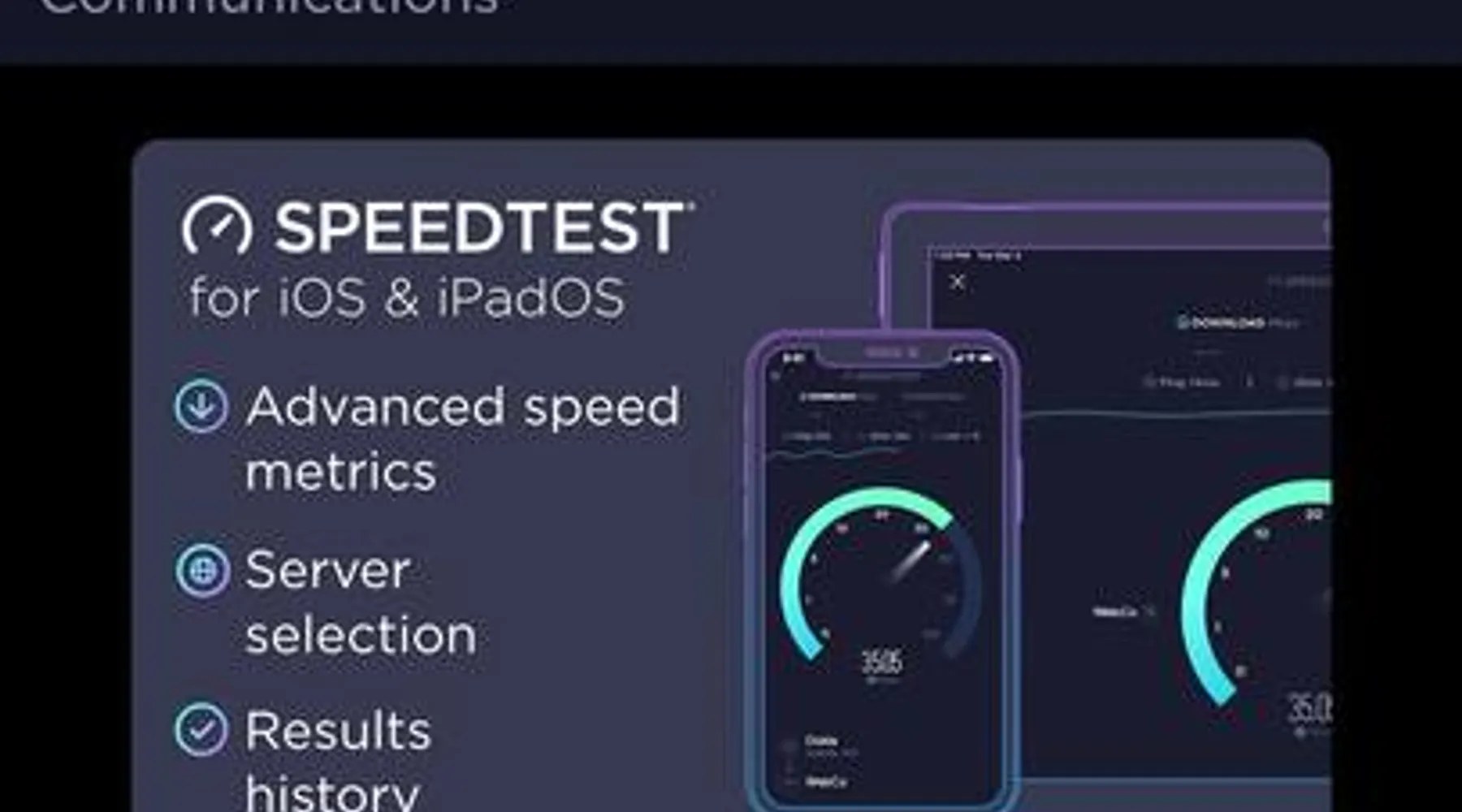Click the iPad speedometer gauge arc
The image size is (1462, 812).
click(1256, 594)
